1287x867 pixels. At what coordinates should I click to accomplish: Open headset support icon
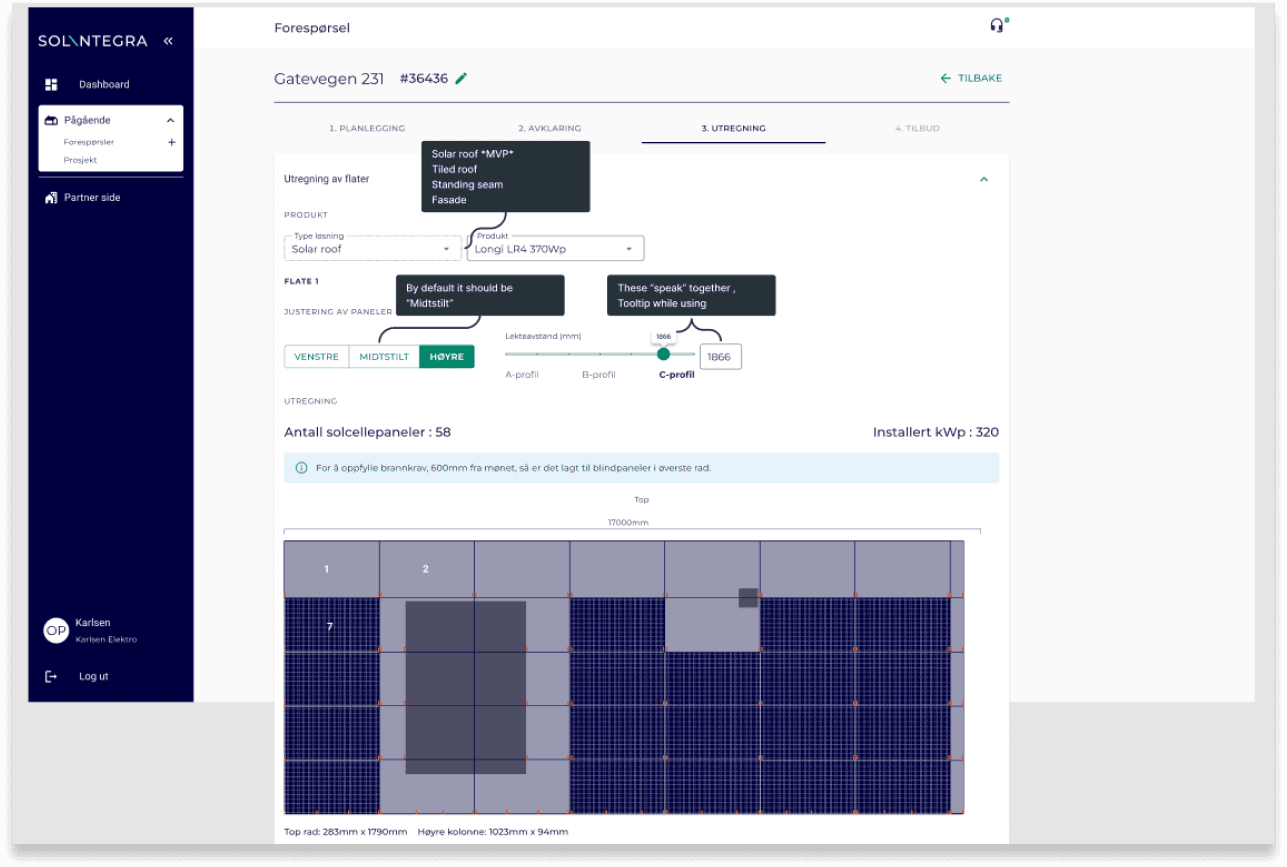(996, 26)
